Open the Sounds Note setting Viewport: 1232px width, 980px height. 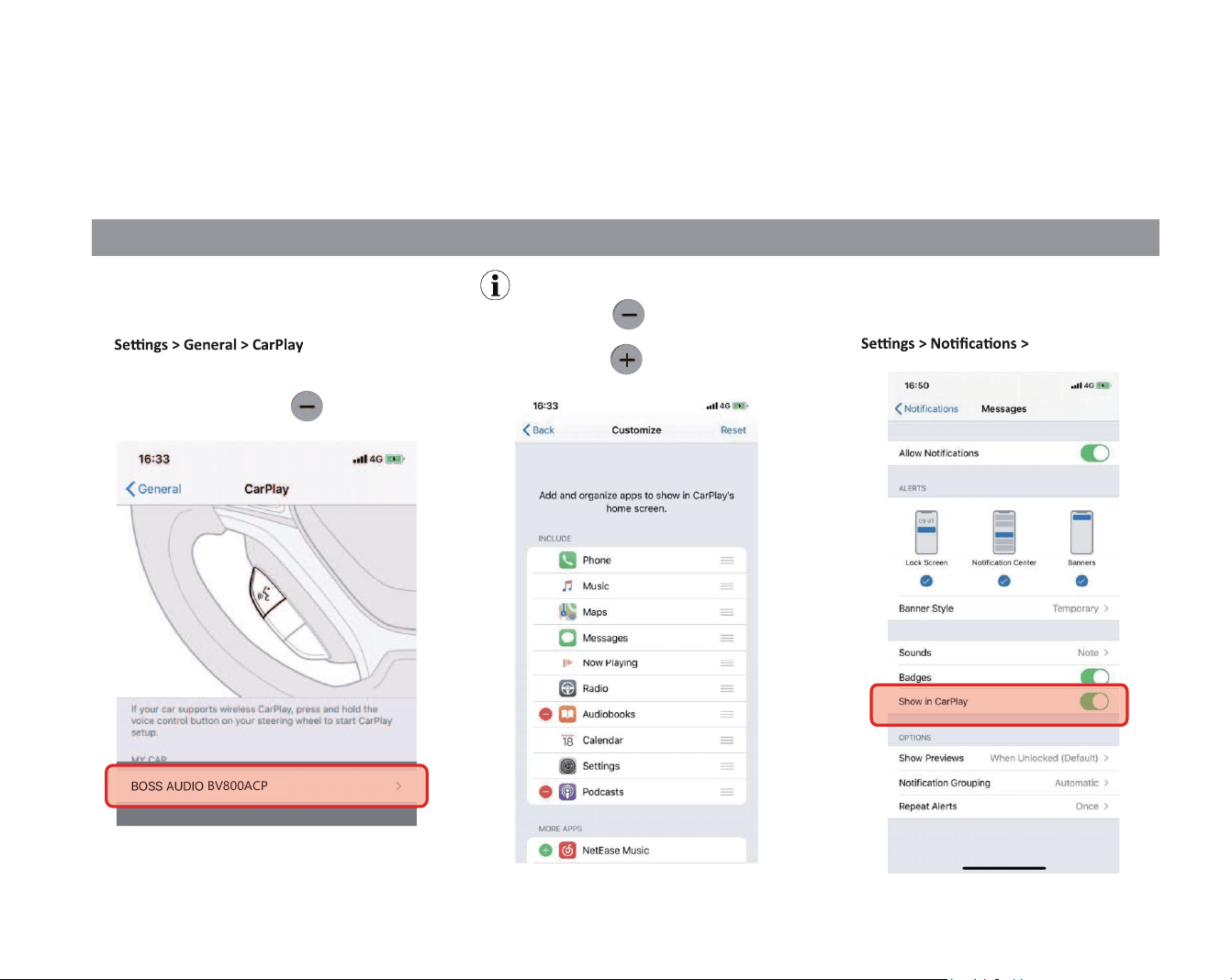click(1003, 652)
